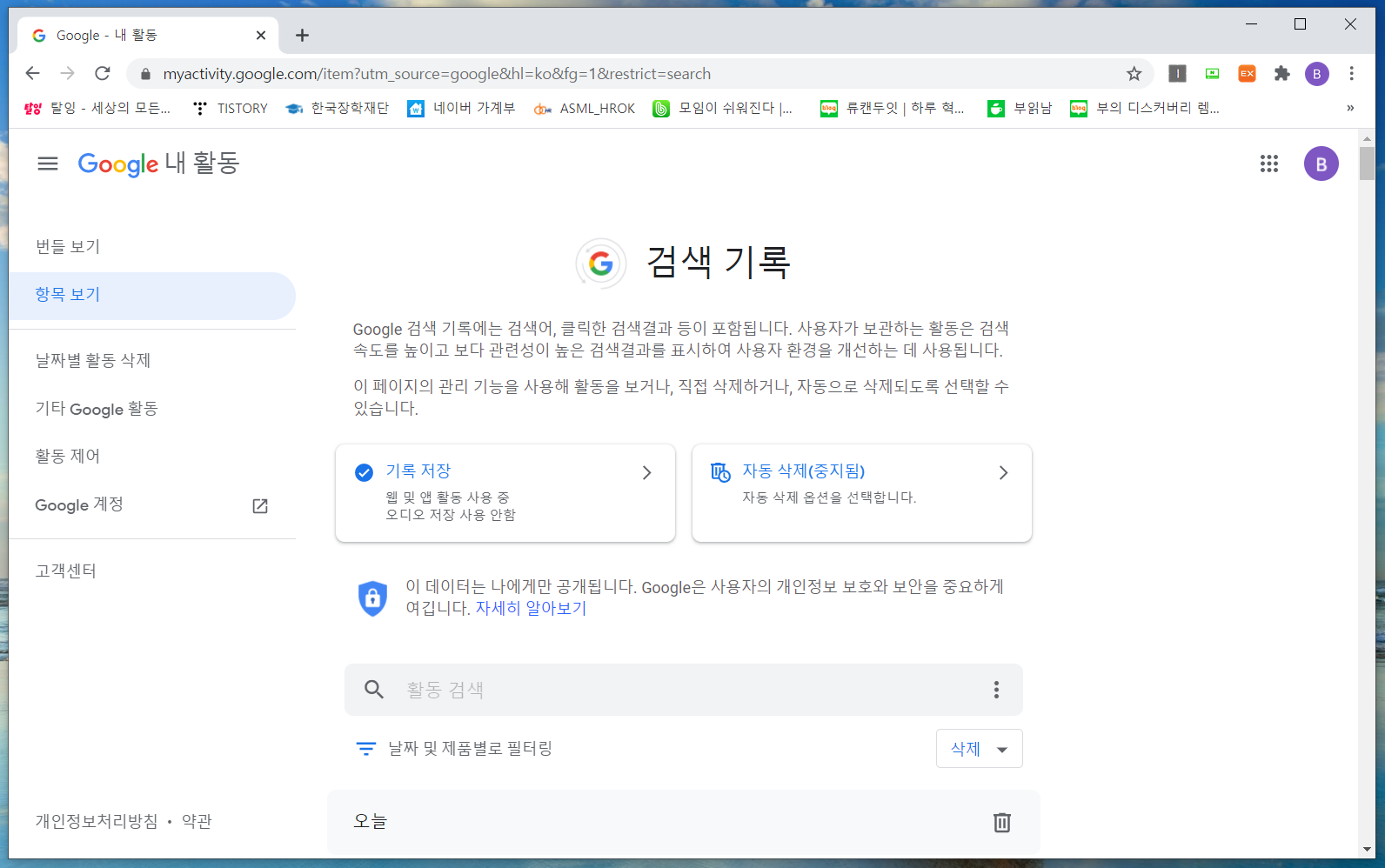
Task: Open the Chrome three-dot menu
Action: 1351,74
